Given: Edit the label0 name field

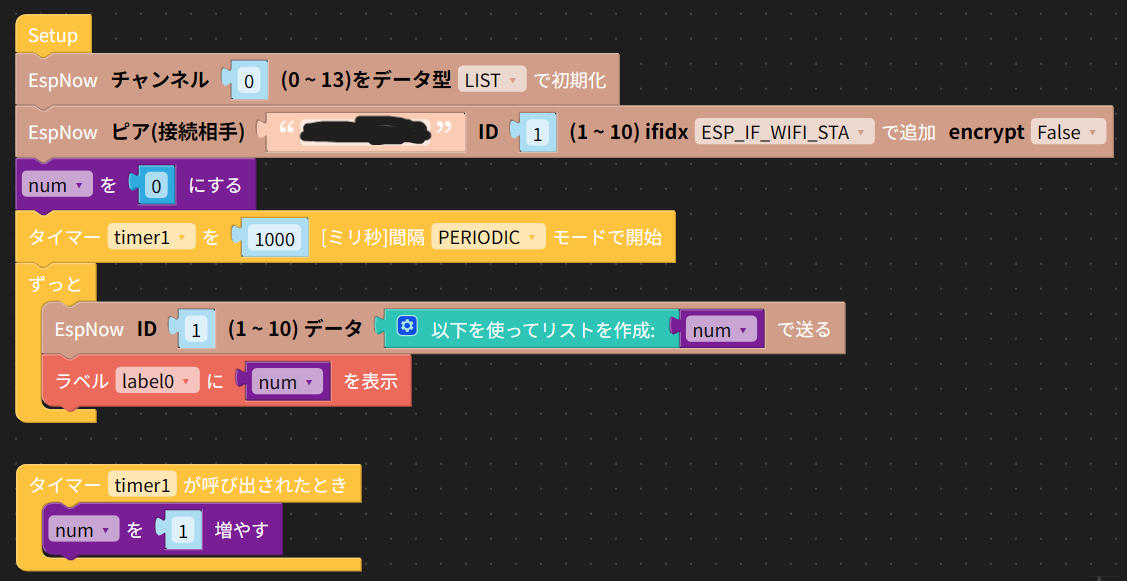Looking at the screenshot, I should (157, 380).
